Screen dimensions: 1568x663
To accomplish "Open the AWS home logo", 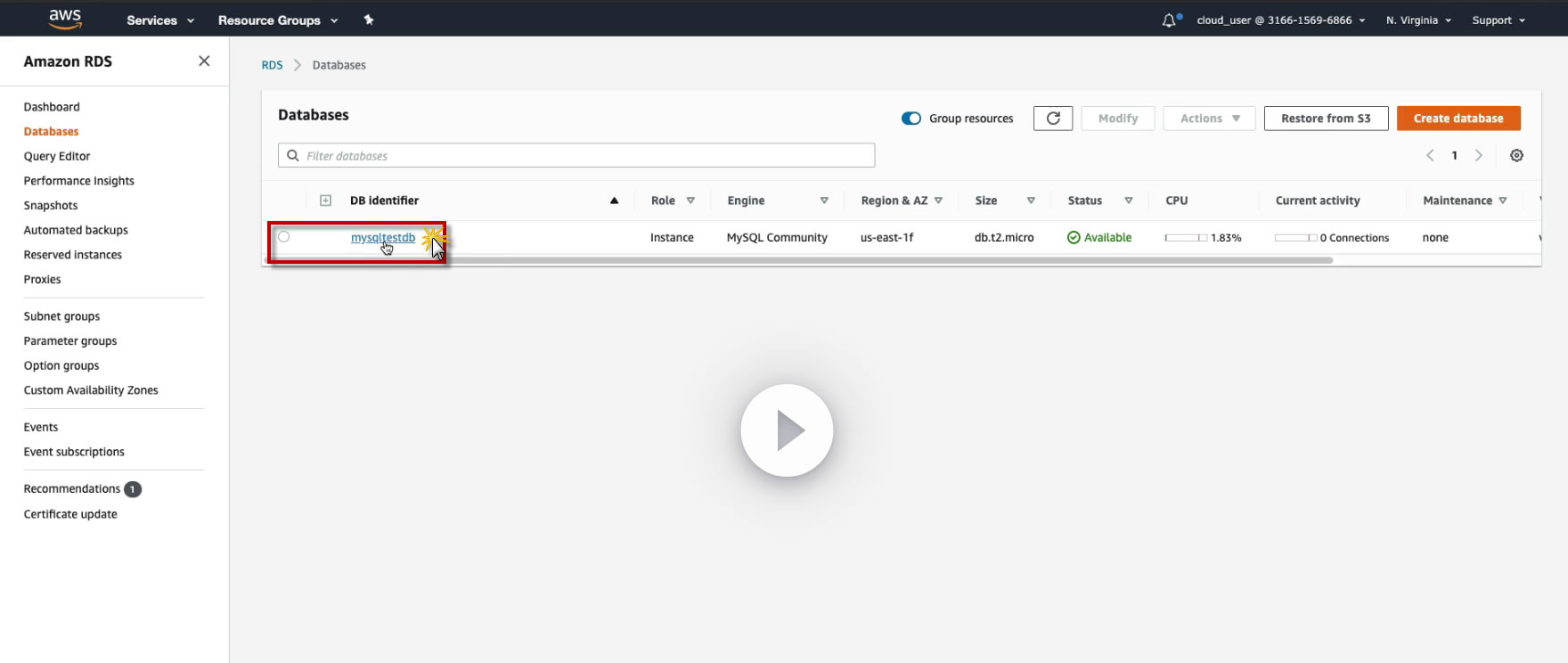I will point(65,19).
